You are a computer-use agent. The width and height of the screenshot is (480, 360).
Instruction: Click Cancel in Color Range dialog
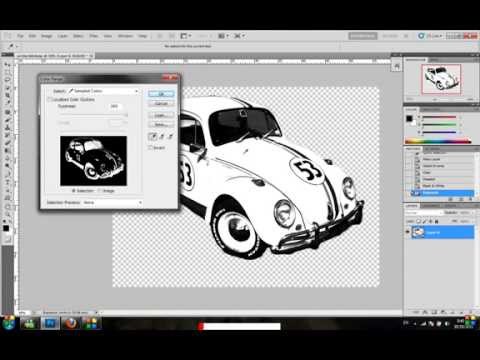coord(161,104)
